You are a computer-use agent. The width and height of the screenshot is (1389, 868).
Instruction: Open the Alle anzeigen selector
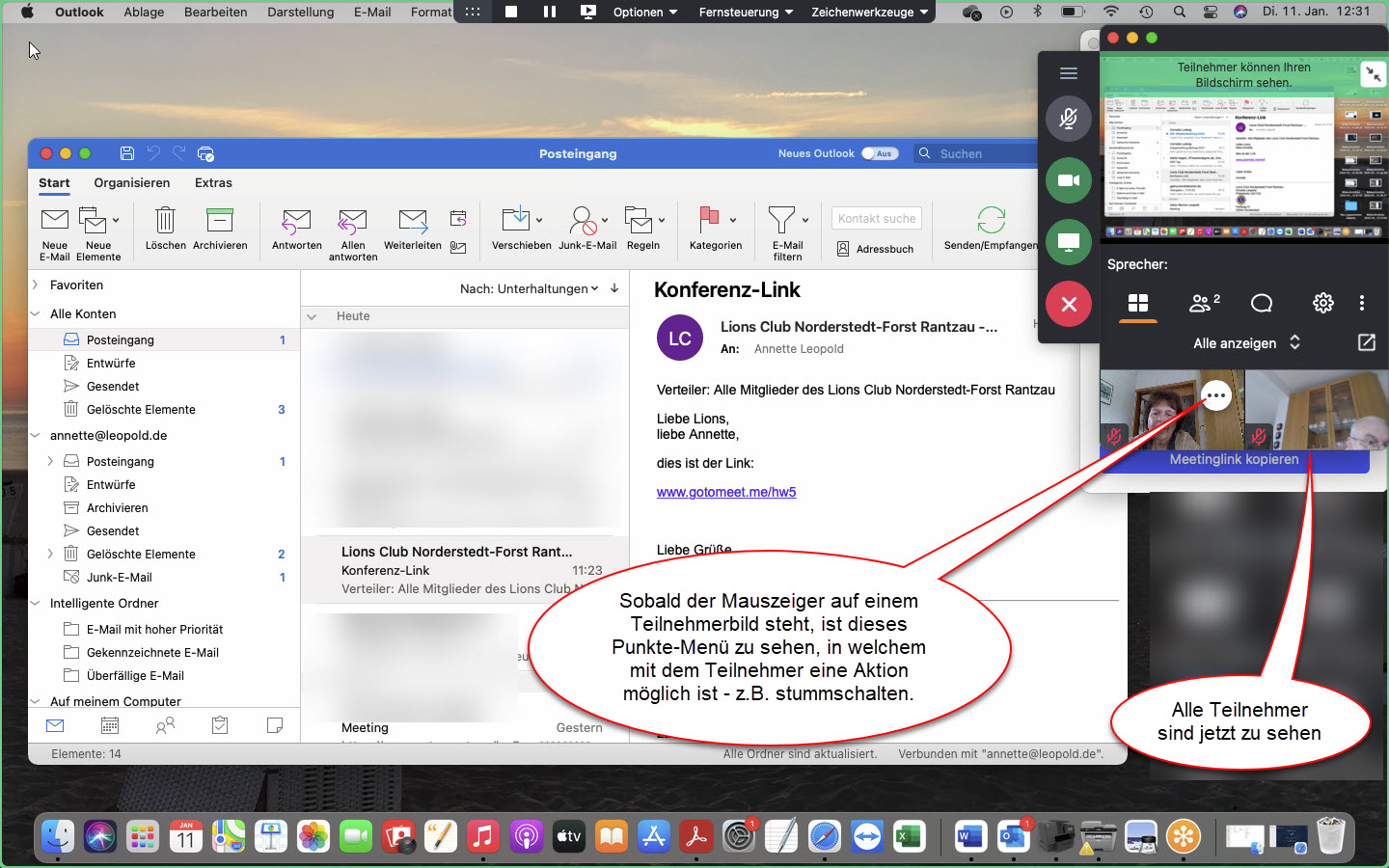tap(1247, 342)
